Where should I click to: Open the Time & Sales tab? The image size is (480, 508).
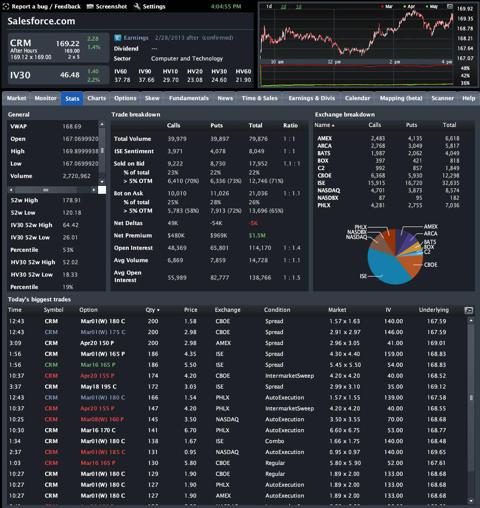(259, 98)
